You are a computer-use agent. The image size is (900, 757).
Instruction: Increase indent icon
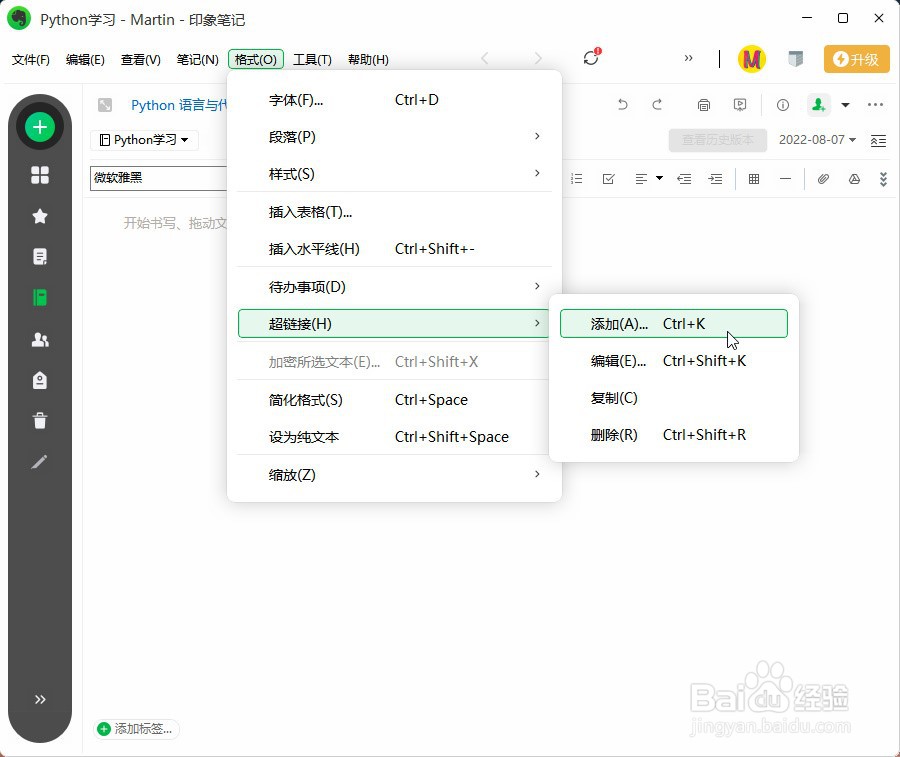click(x=715, y=179)
